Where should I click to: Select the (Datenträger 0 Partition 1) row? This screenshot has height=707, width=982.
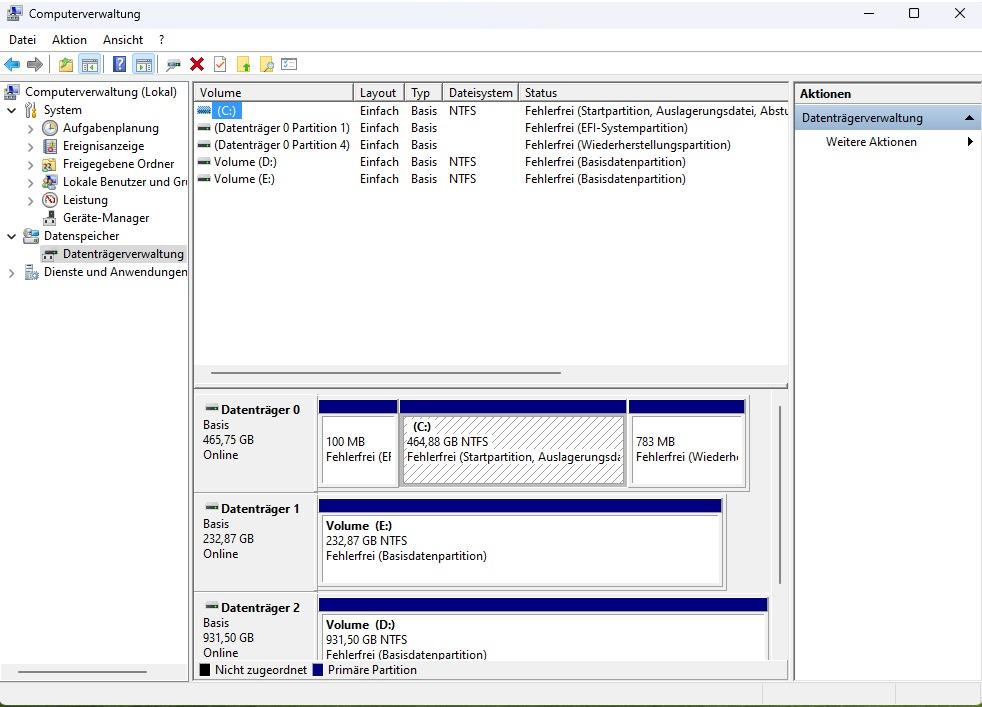click(x=491, y=128)
